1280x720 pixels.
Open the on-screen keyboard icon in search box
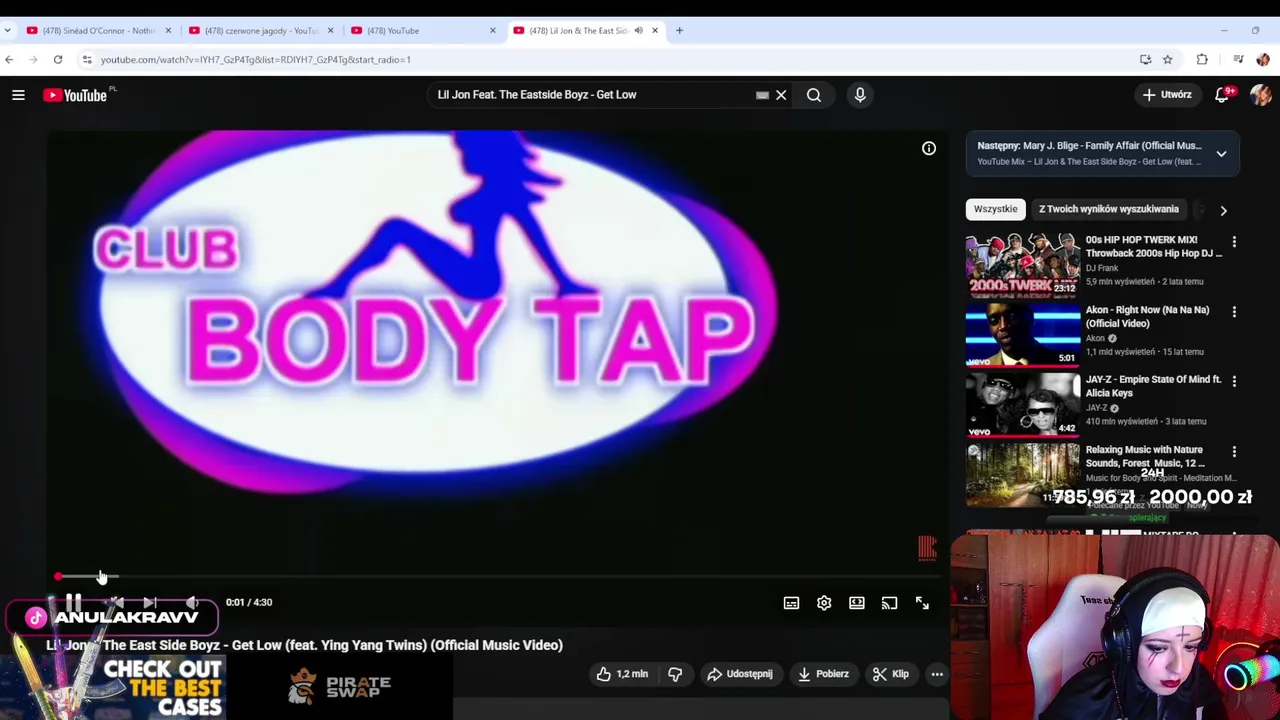click(x=762, y=95)
